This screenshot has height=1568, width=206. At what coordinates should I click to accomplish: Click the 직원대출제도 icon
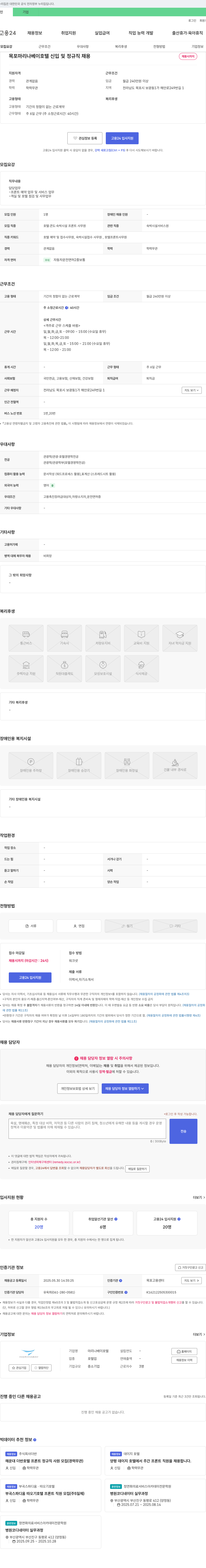point(65,668)
